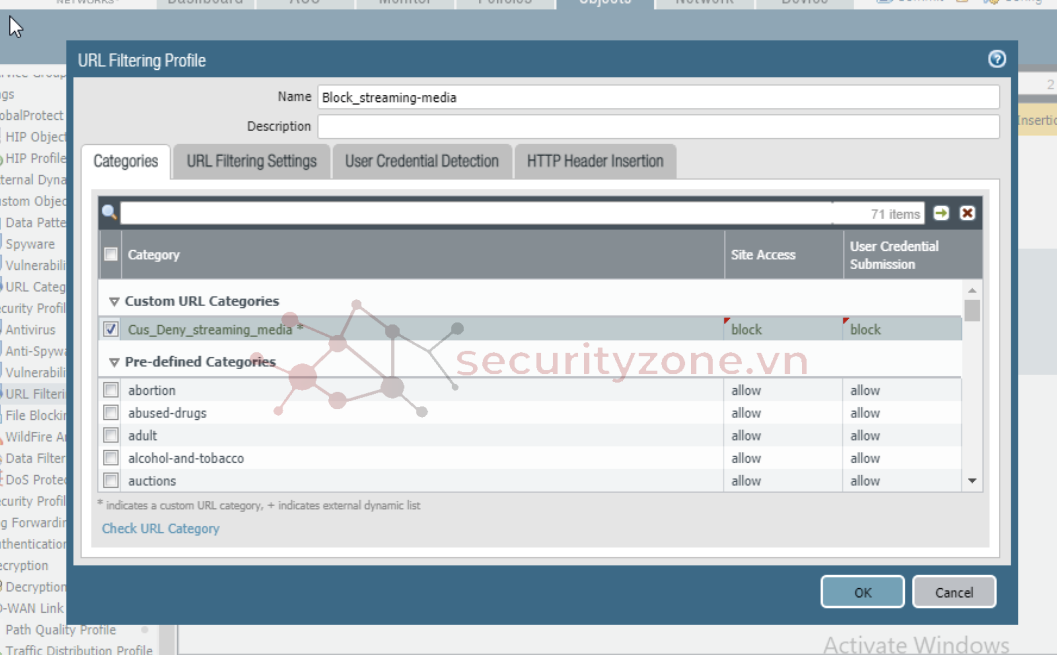Click the Cancel button
The height and width of the screenshot is (655, 1057).
coord(953,592)
